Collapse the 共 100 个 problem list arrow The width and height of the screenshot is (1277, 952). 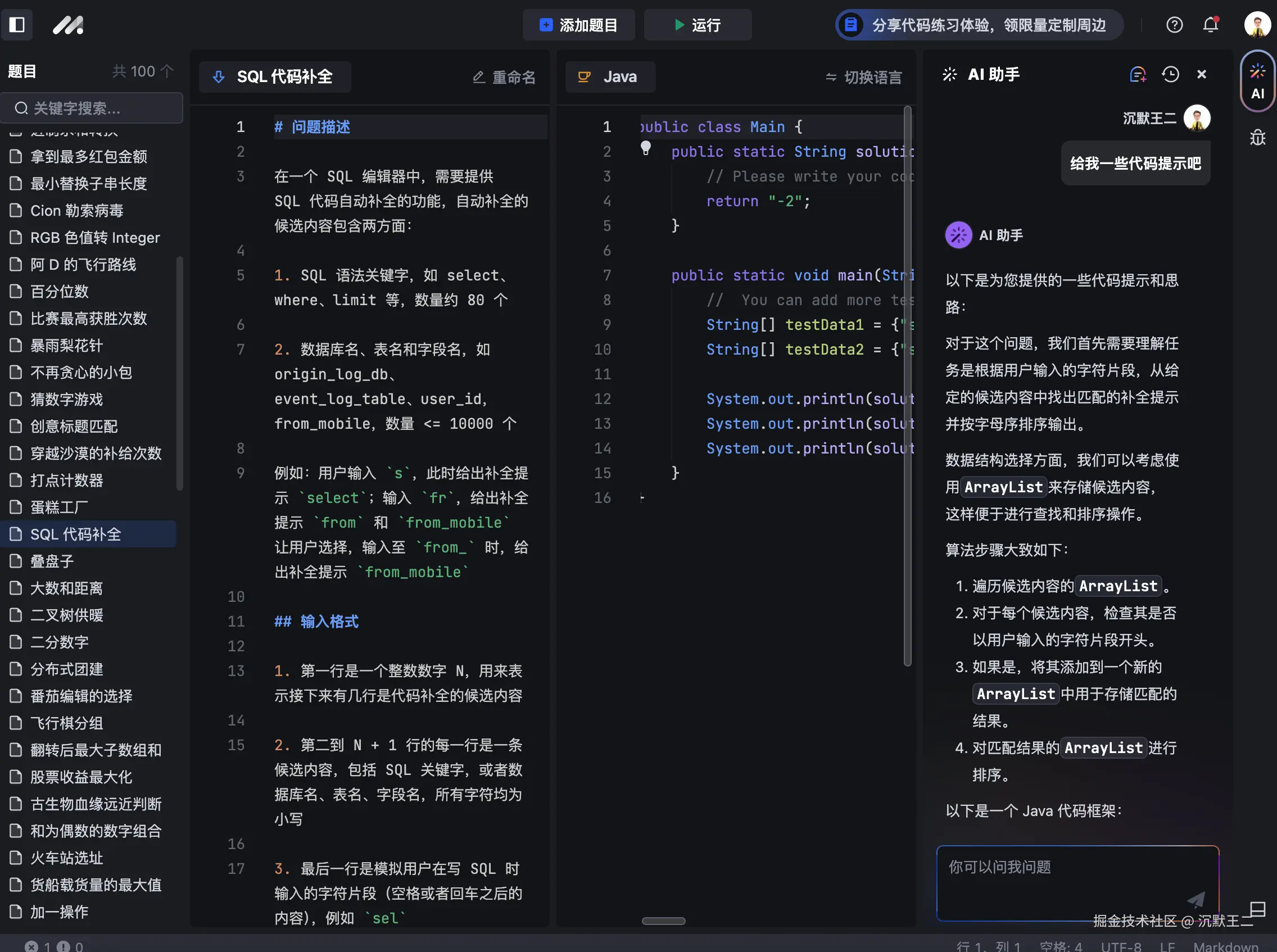pyautogui.click(x=166, y=71)
